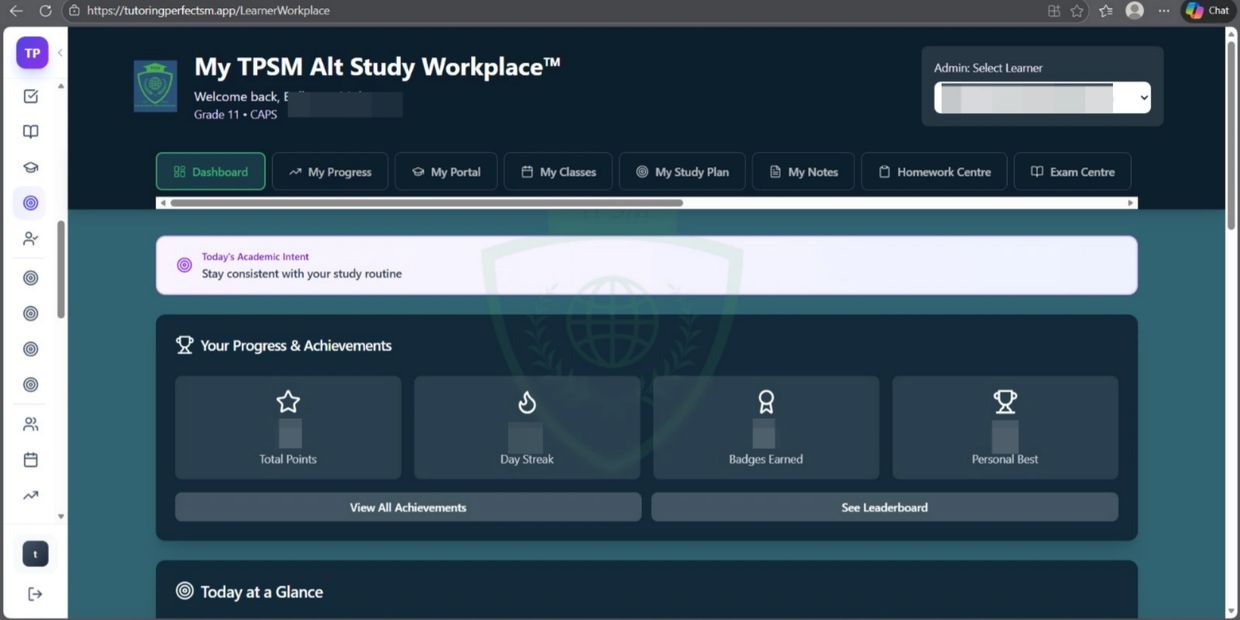Viewport: 1240px width, 620px height.
Task: Open the calendar icon in left sidebar
Action: coord(31,460)
